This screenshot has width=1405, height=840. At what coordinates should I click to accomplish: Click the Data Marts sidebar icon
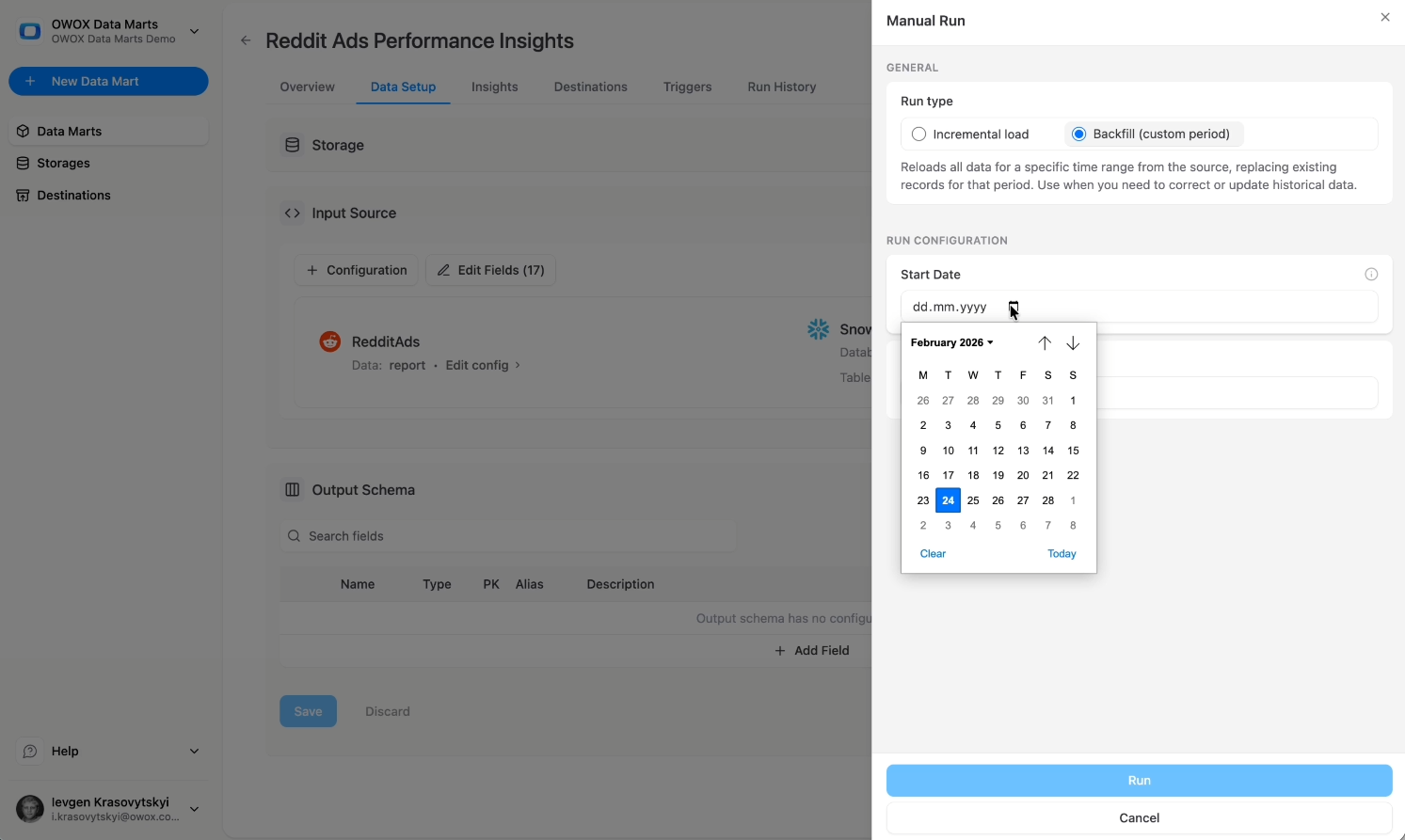21,131
